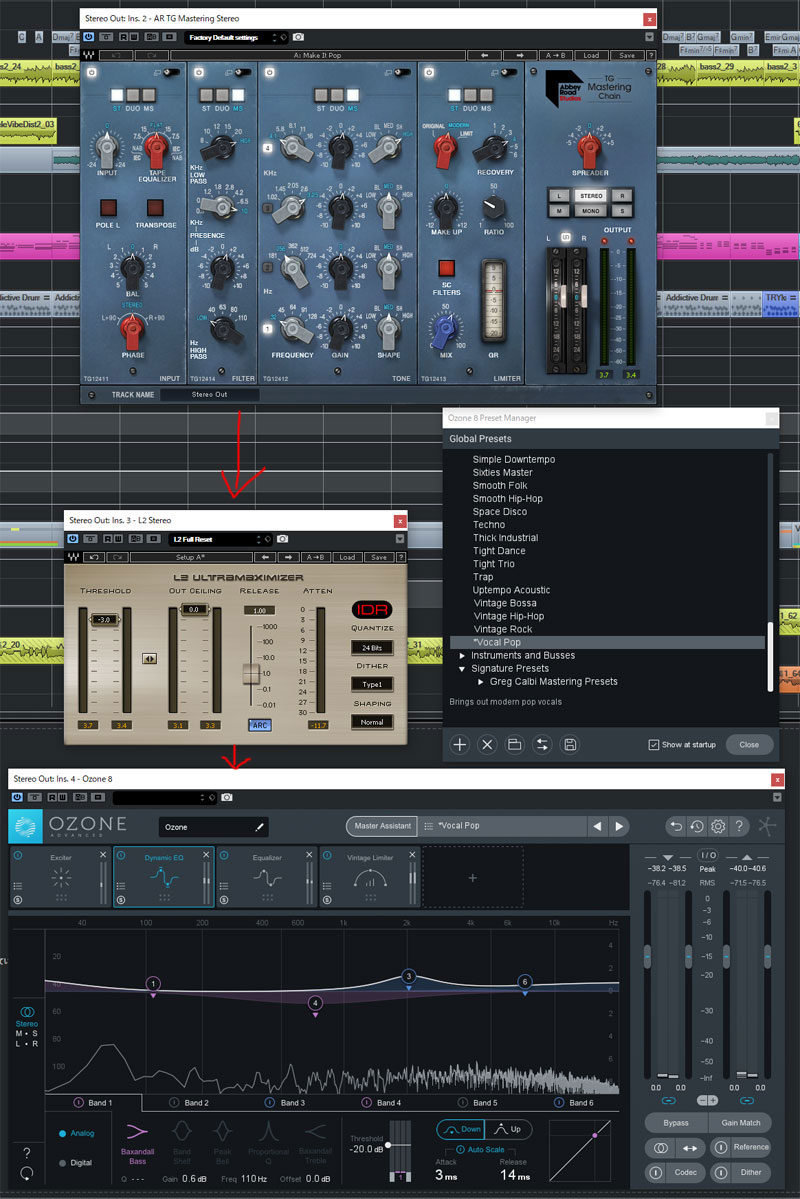Screen dimensions: 800x1199
Task: Click Dynamic EQ Threshold slider handle
Action: 389,1145
